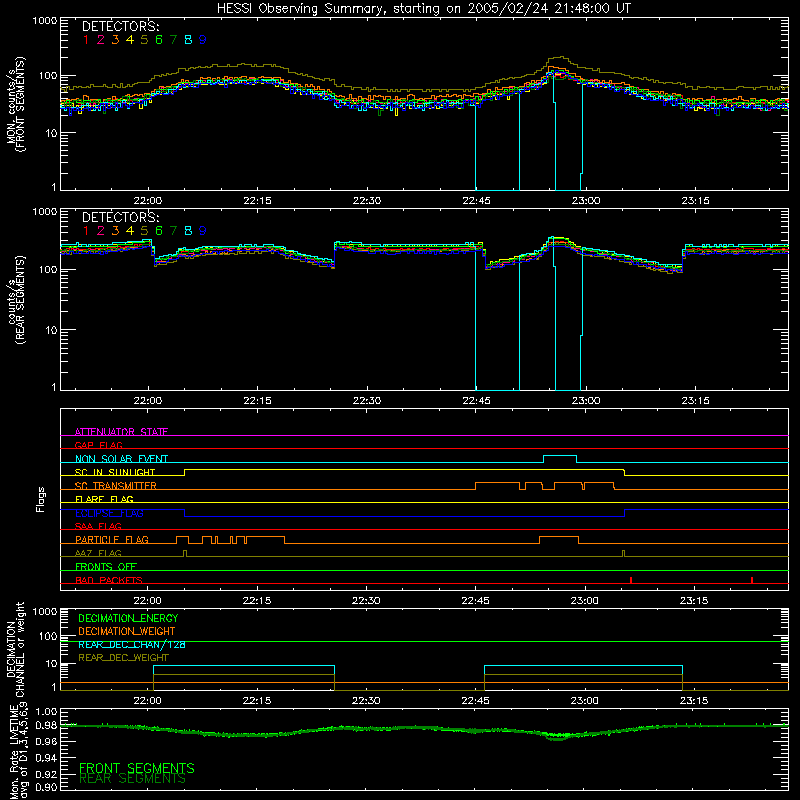Select red detector 1 in rear segments legend
Screen dimensions: 800x800
tap(86, 231)
